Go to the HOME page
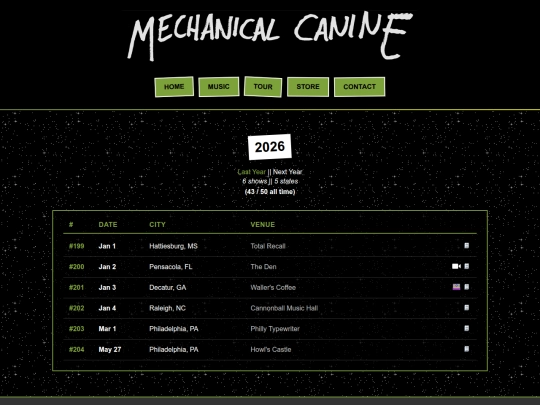The height and width of the screenshot is (405, 540). pyautogui.click(x=174, y=87)
